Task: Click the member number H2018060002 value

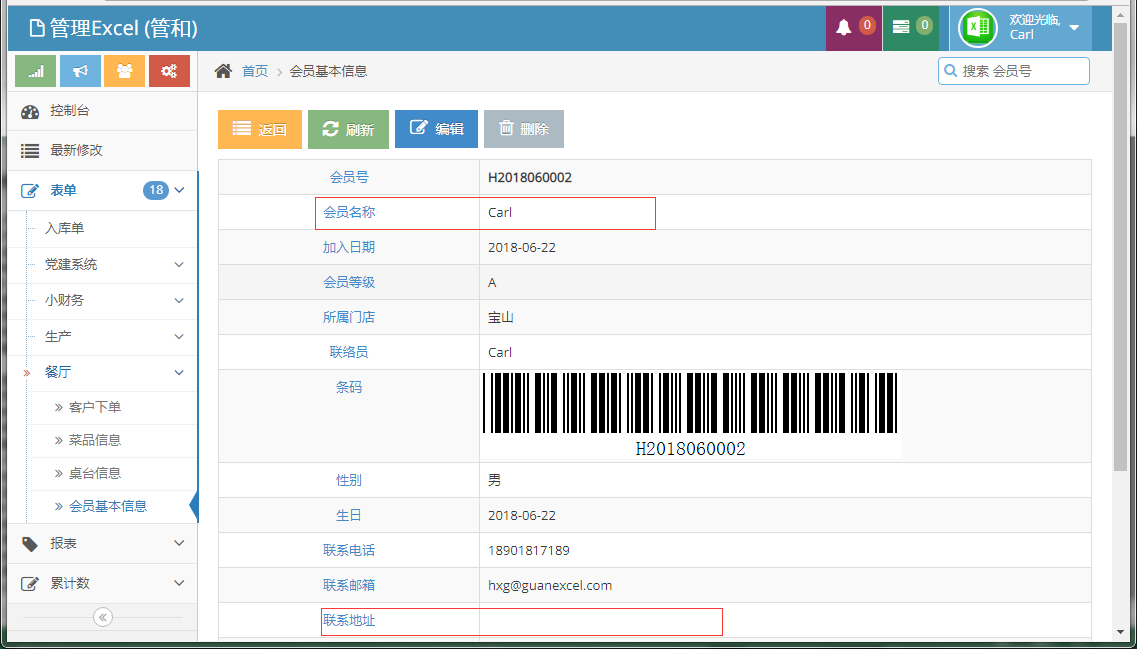Action: click(x=530, y=178)
